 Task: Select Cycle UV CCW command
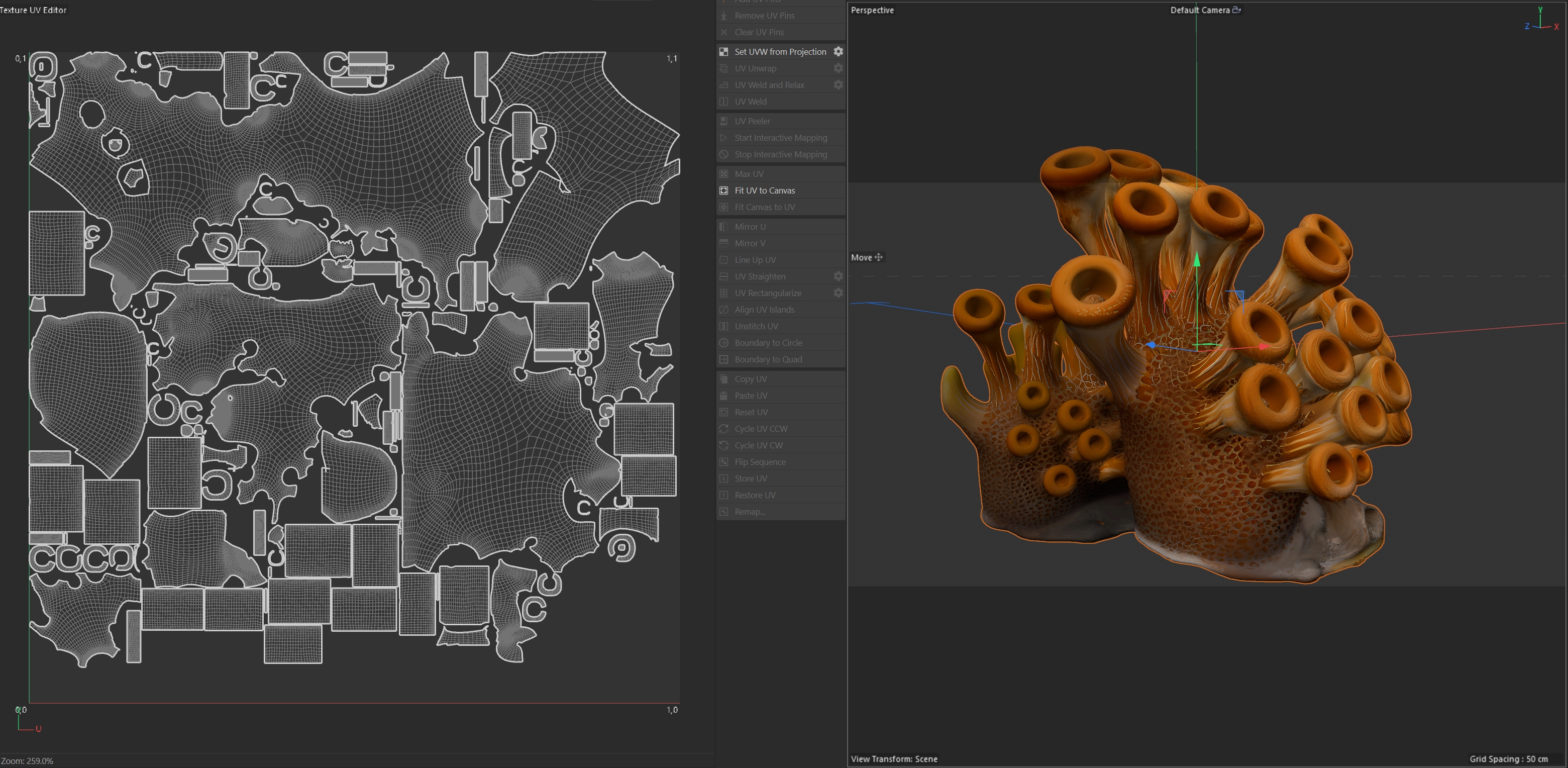[761, 429]
